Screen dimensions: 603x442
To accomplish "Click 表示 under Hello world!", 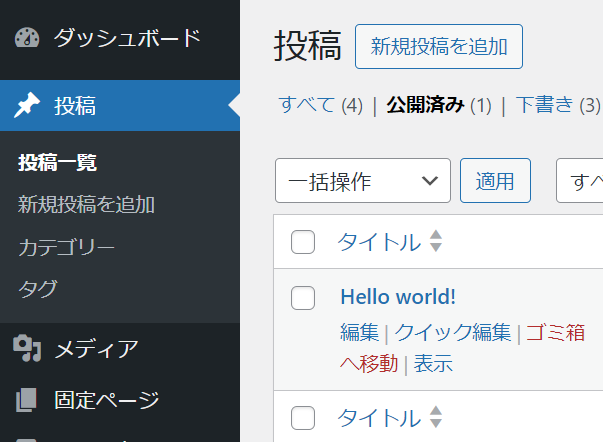I will [x=433, y=364].
